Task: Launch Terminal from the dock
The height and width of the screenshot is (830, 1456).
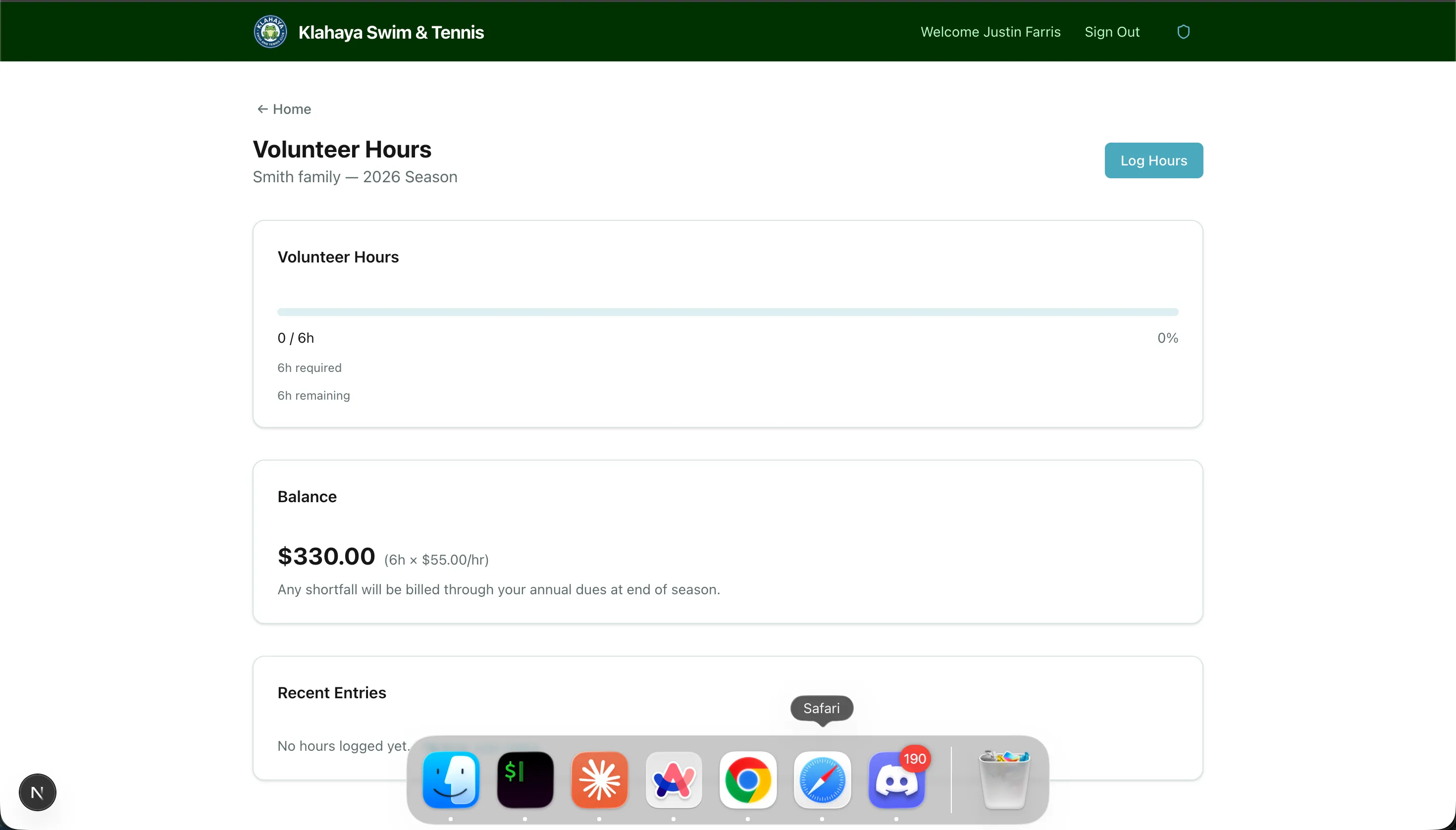Action: click(x=524, y=781)
